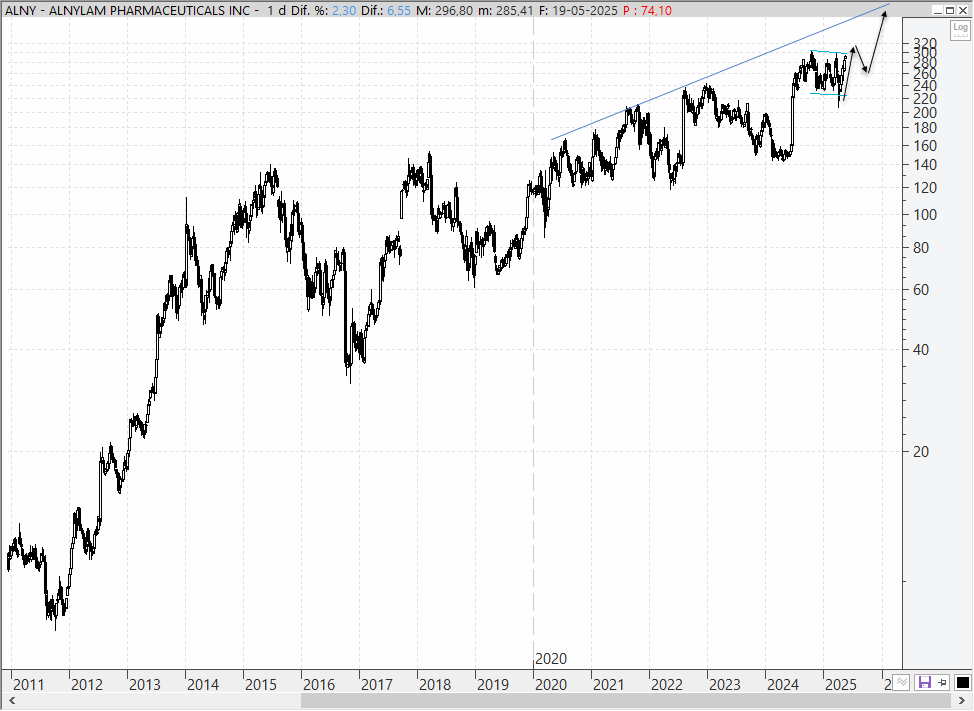Click the 2024 label on time axis
The height and width of the screenshot is (711, 974).
[x=783, y=684]
